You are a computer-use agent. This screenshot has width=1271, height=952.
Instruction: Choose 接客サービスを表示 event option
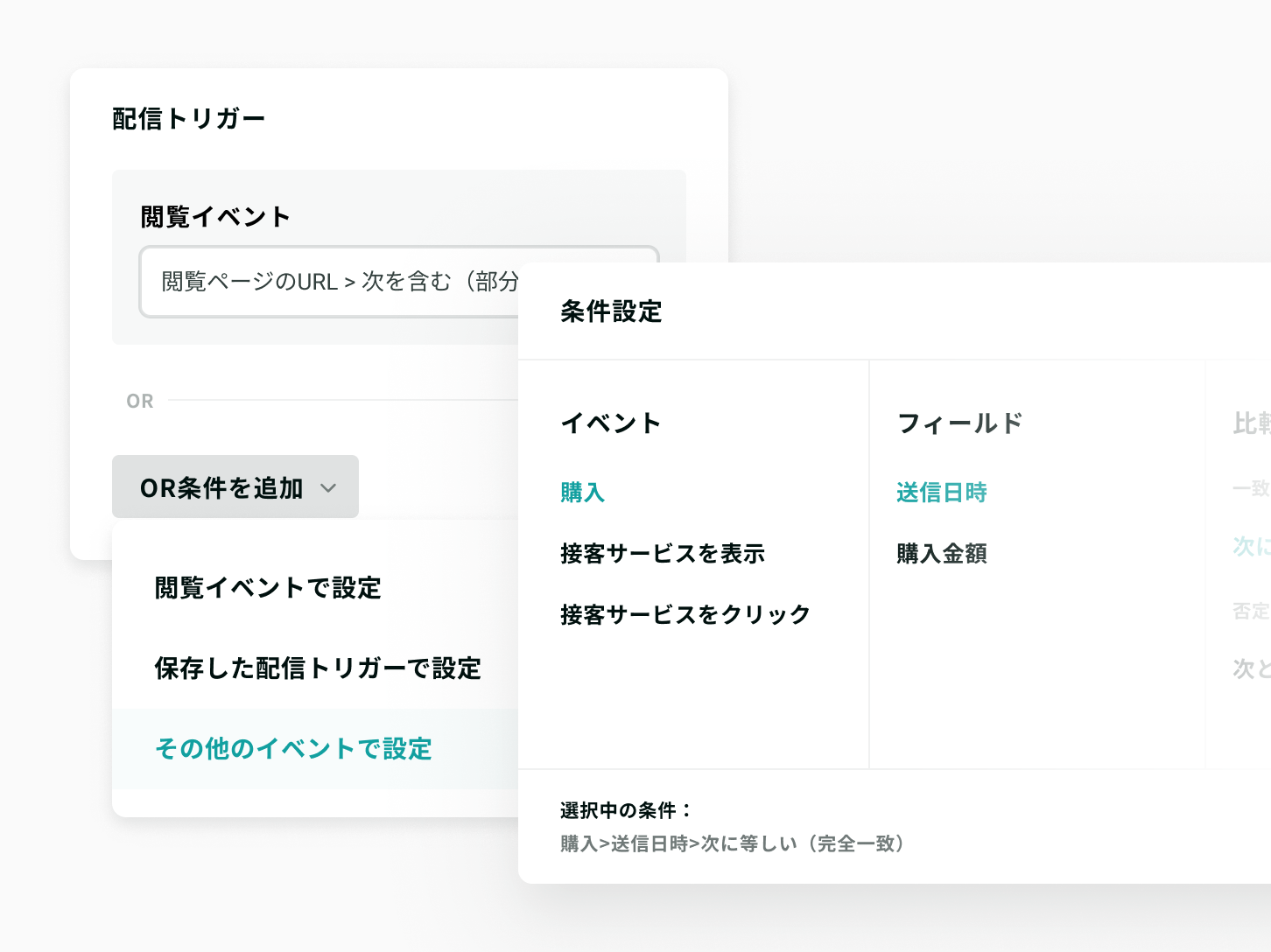[663, 554]
